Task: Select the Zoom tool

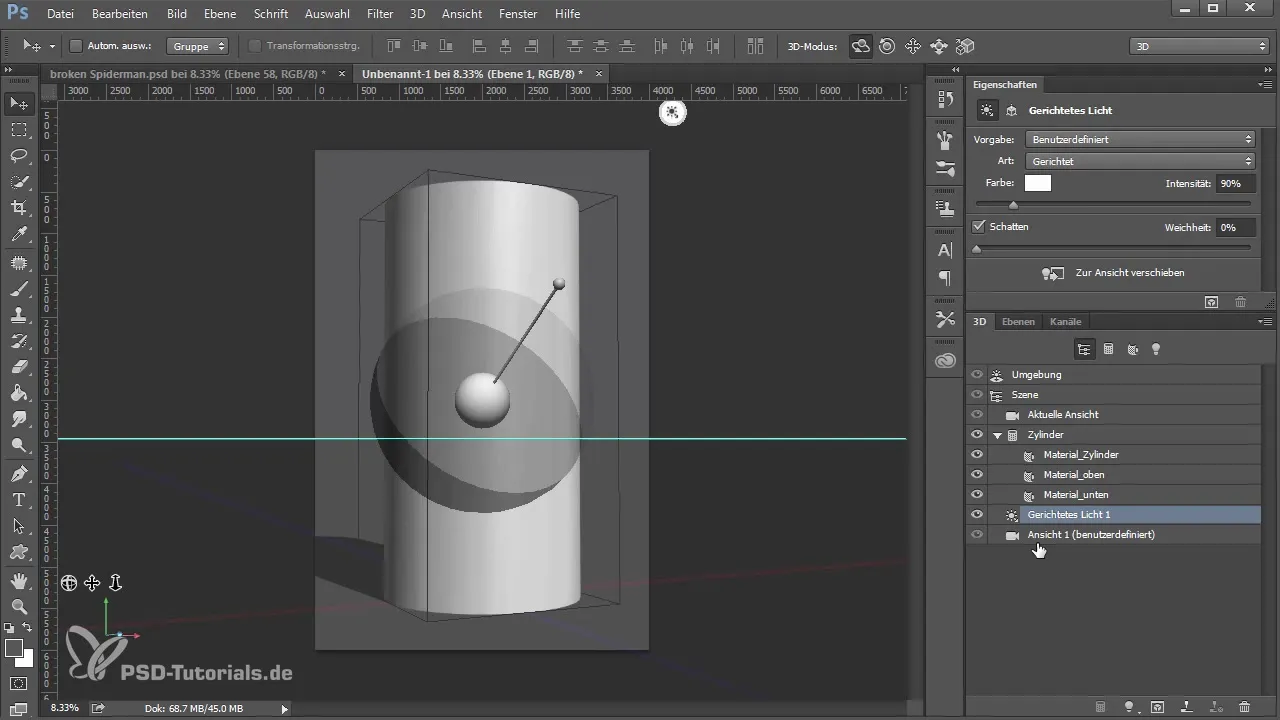Action: [19, 606]
